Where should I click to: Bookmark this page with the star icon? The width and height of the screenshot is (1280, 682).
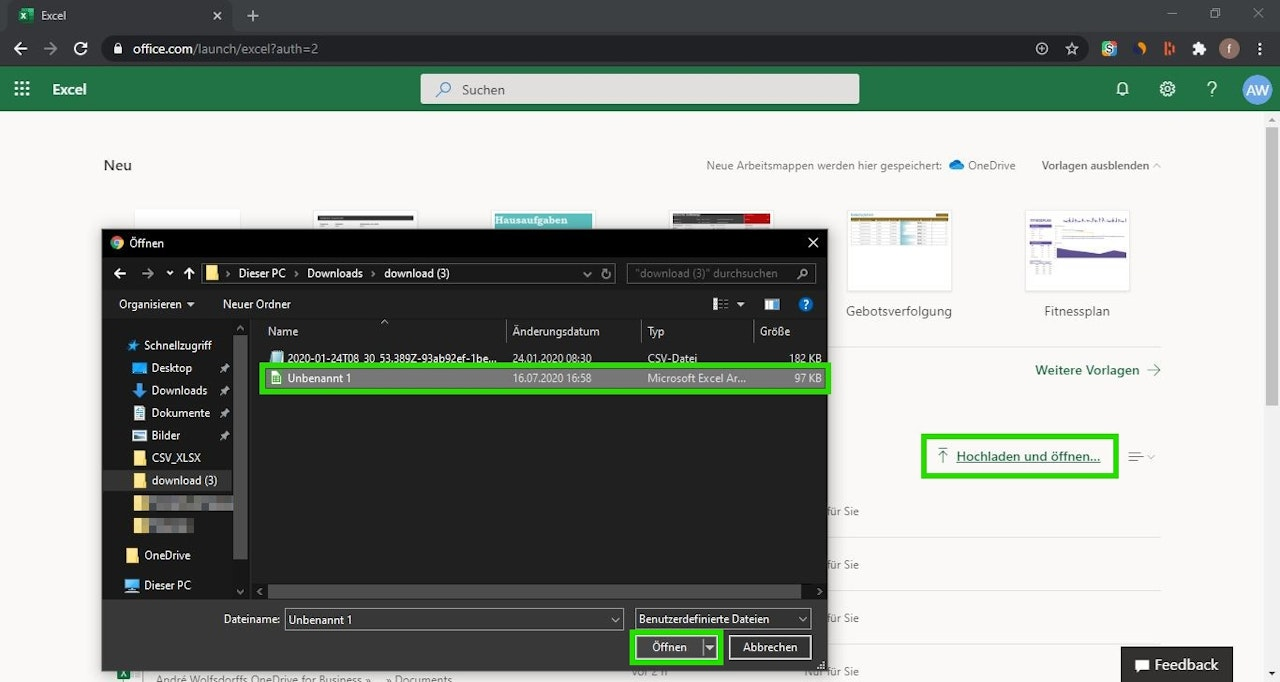click(x=1072, y=48)
